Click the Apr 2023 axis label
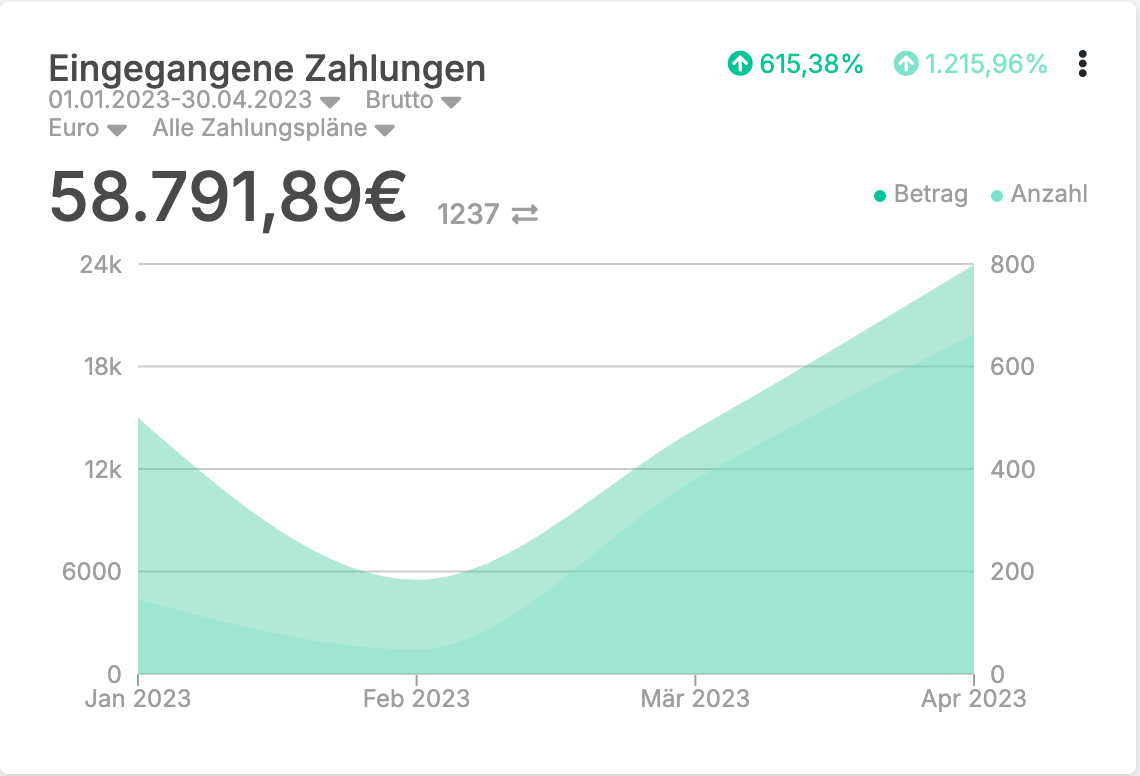Viewport: 1140px width, 776px height. pyautogui.click(x=972, y=698)
